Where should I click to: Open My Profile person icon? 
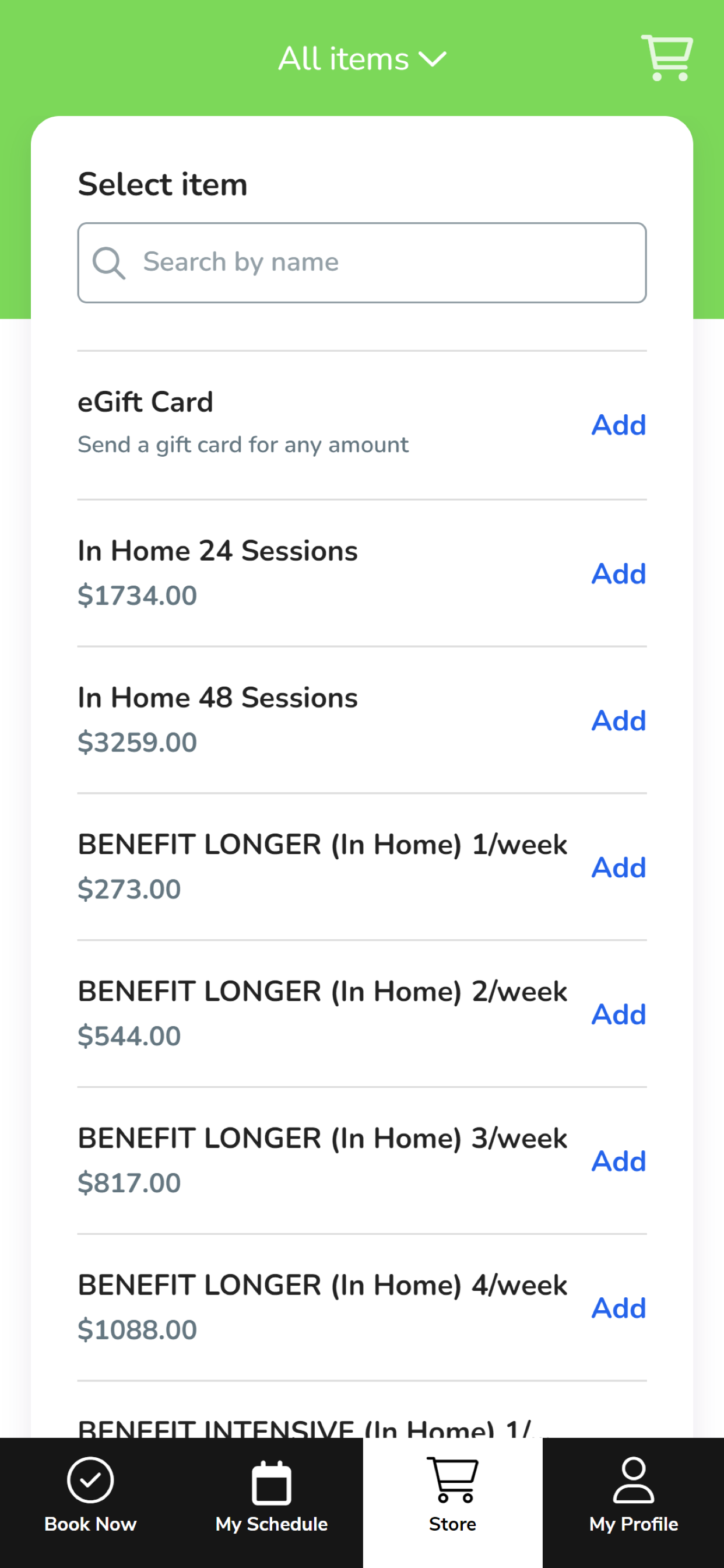[x=633, y=1480]
